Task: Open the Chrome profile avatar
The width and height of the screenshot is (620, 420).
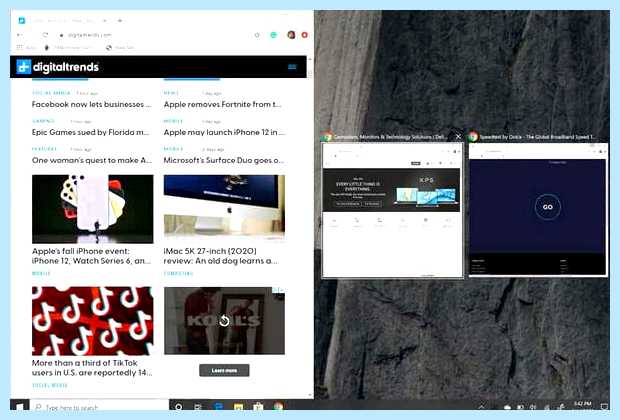Action: click(x=291, y=35)
